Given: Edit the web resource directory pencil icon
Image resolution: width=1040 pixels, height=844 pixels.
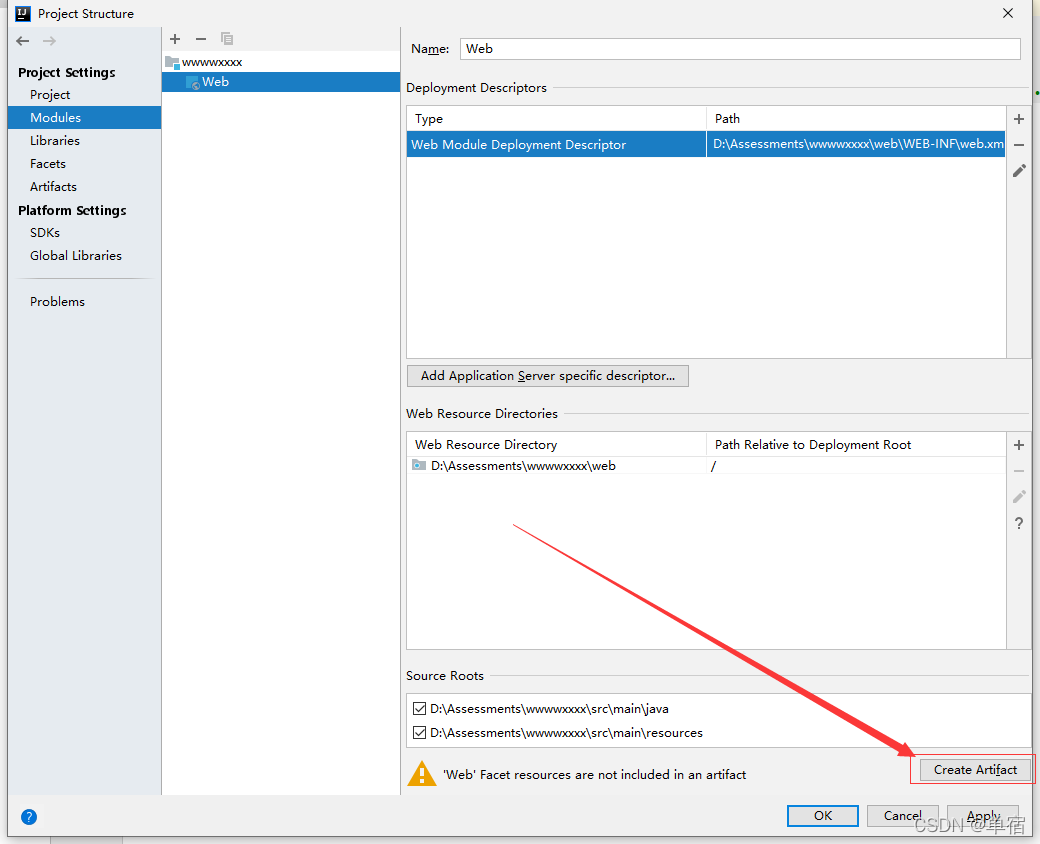Looking at the screenshot, I should 1019,497.
